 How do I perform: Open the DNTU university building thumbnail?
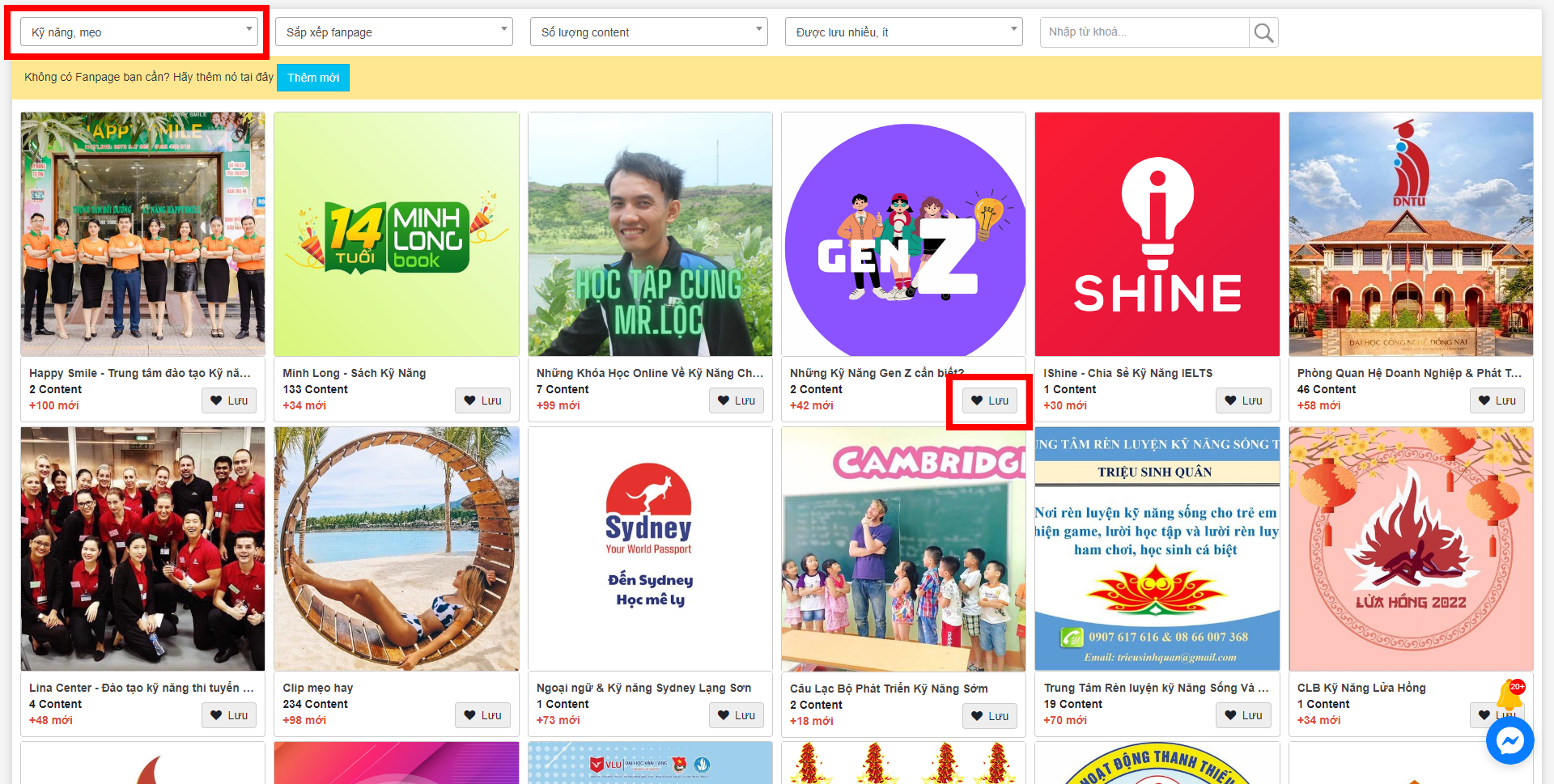[1411, 234]
